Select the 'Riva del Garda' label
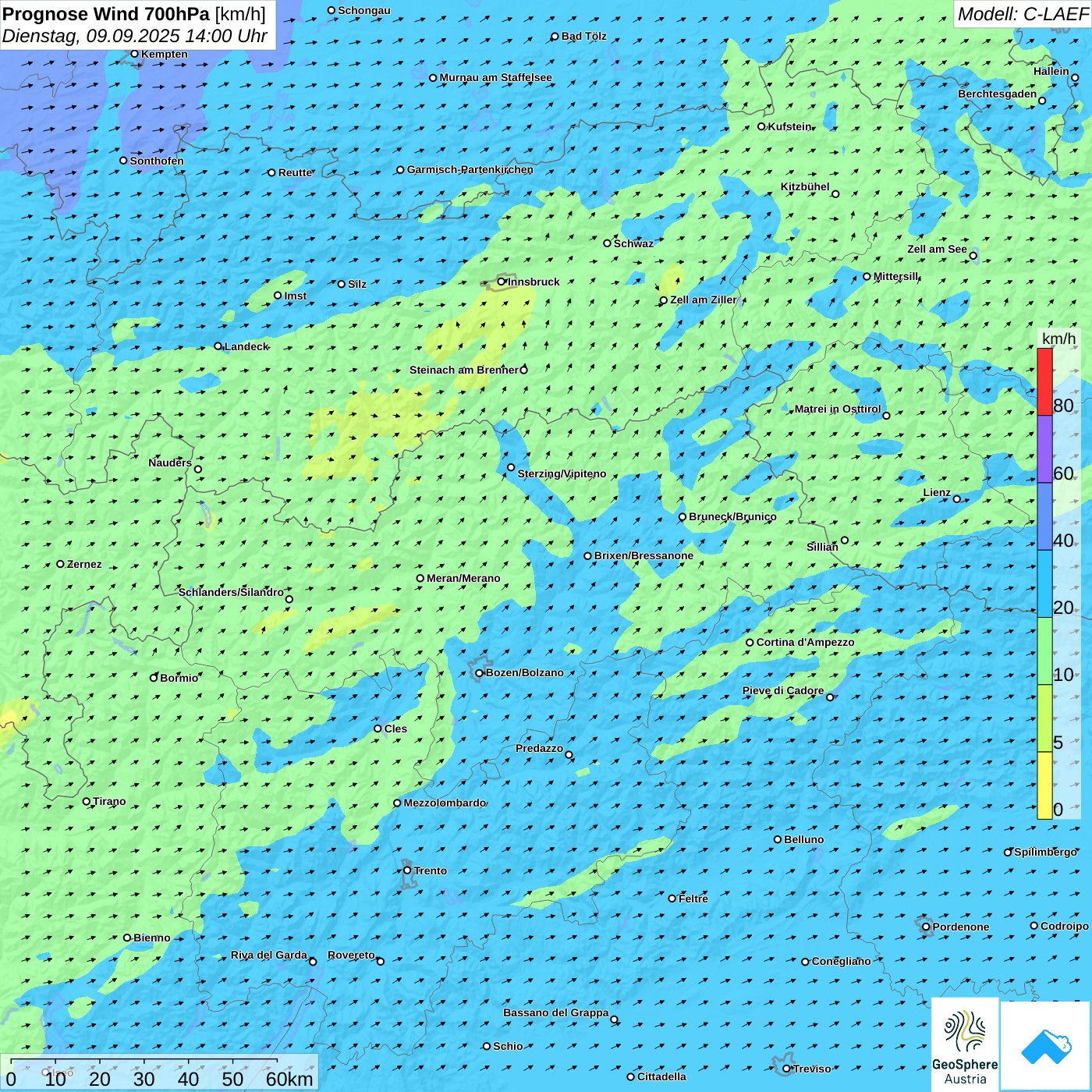The width and height of the screenshot is (1092, 1092). tap(269, 955)
